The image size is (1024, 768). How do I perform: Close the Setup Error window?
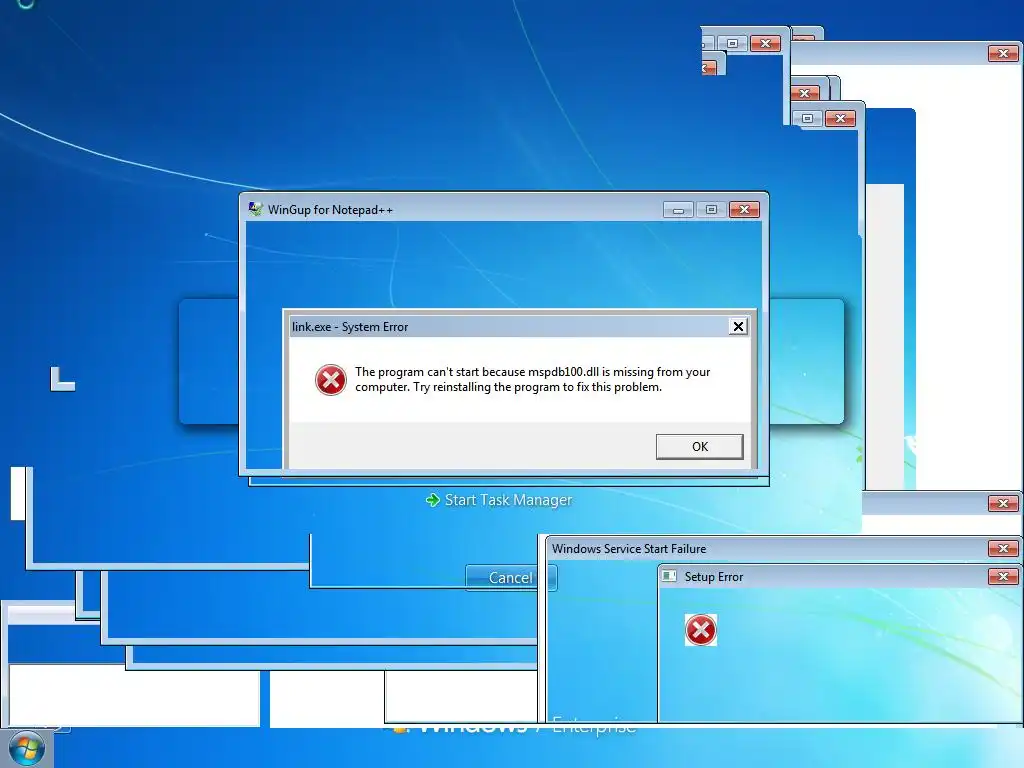coord(1003,577)
